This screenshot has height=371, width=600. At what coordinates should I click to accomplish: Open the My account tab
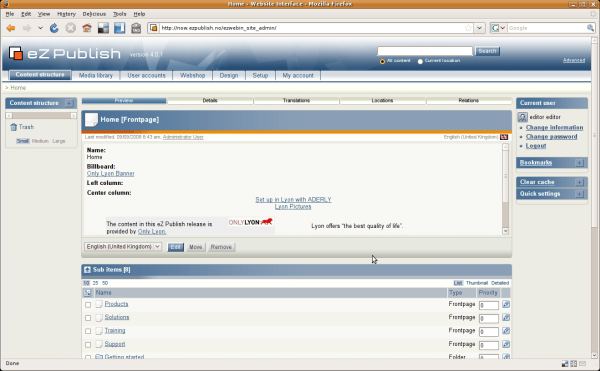[x=298, y=75]
